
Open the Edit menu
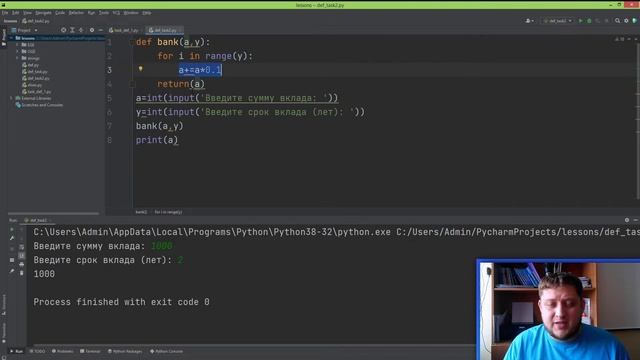pos(16,13)
